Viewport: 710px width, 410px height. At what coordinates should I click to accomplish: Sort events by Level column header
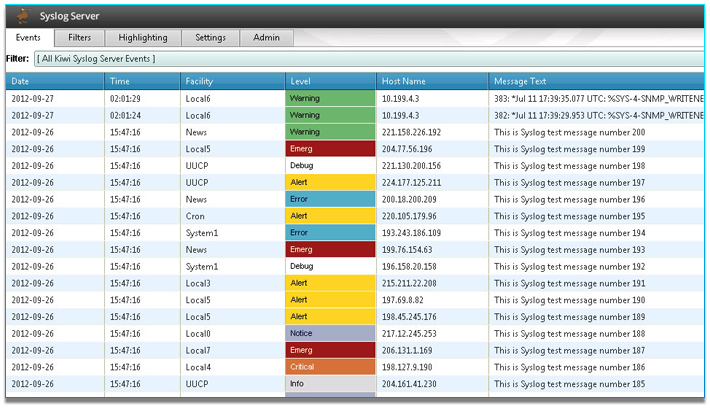click(x=330, y=81)
